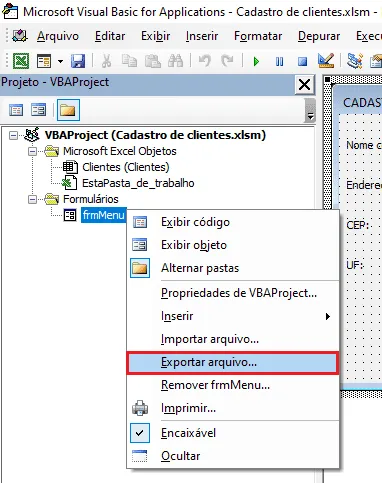This screenshot has width=382, height=483.
Task: Click the VBA icon left of Arquivo menu
Action: (x=19, y=36)
